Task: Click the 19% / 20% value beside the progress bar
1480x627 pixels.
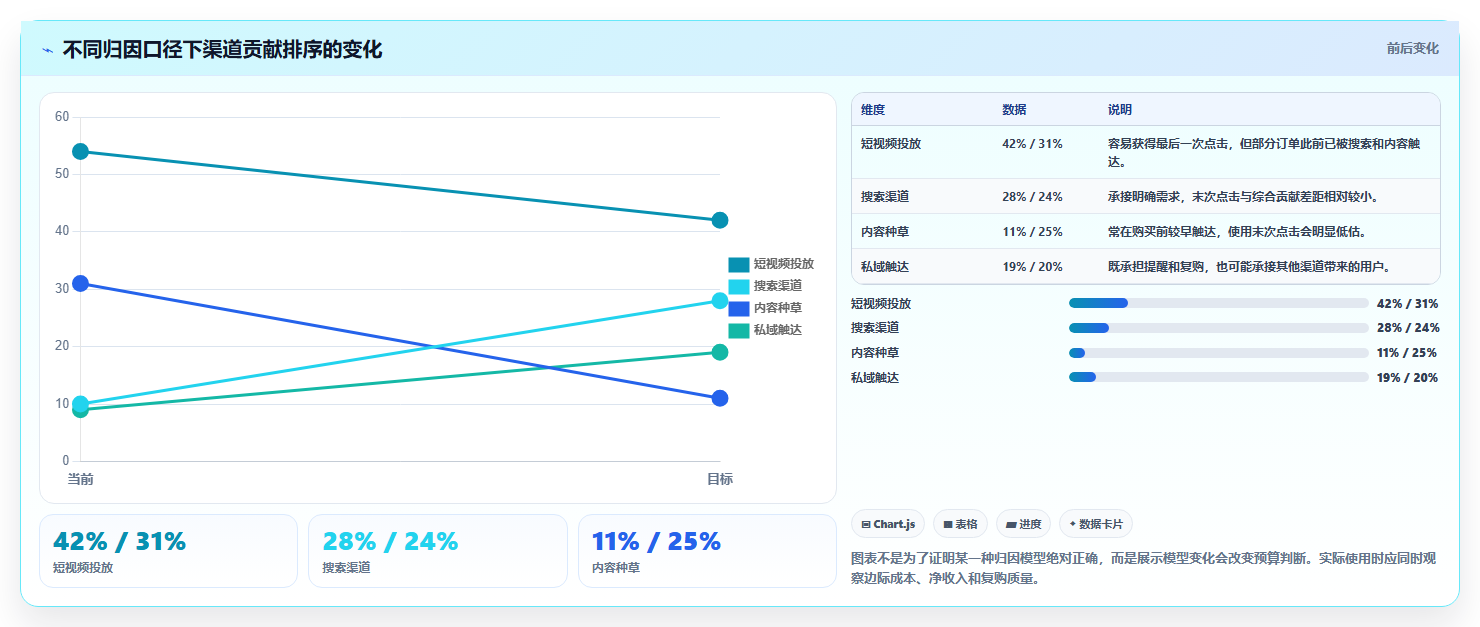Action: 1407,378
